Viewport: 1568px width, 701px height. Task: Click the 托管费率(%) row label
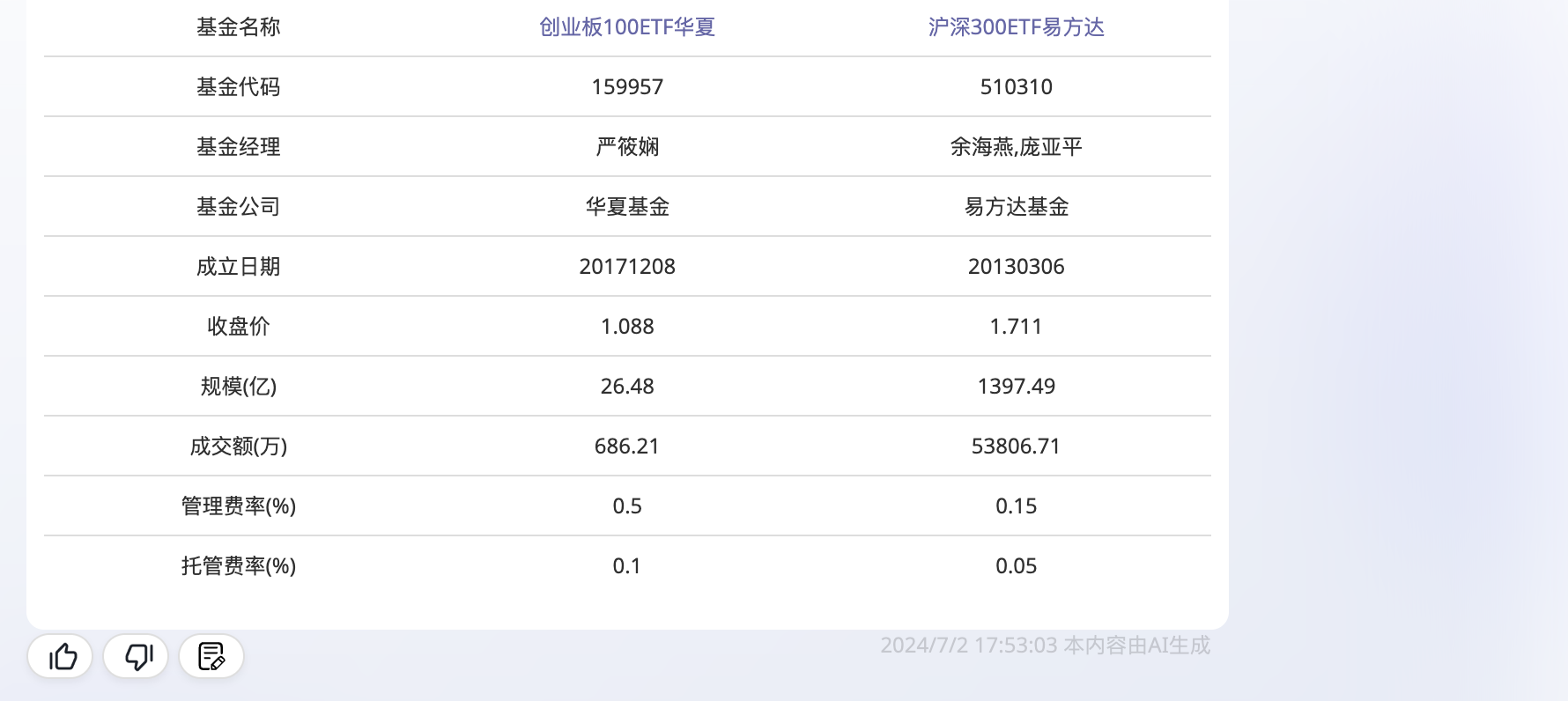click(x=238, y=566)
